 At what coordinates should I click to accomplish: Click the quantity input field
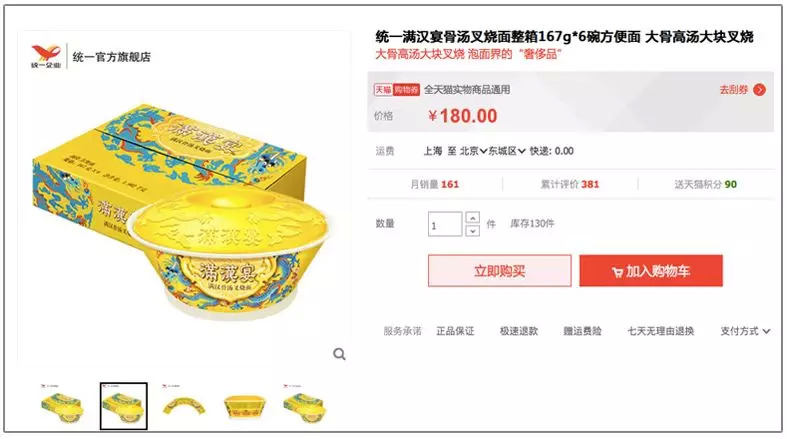[445, 224]
